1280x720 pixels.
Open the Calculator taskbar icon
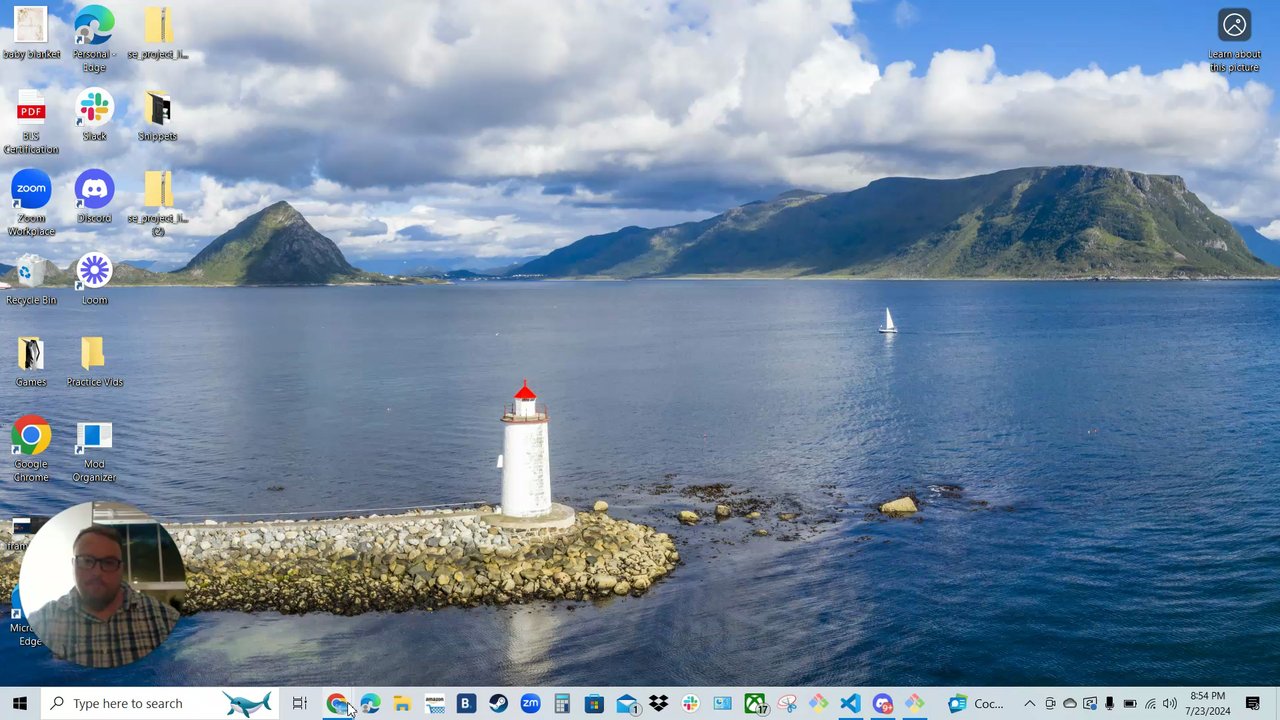point(562,704)
